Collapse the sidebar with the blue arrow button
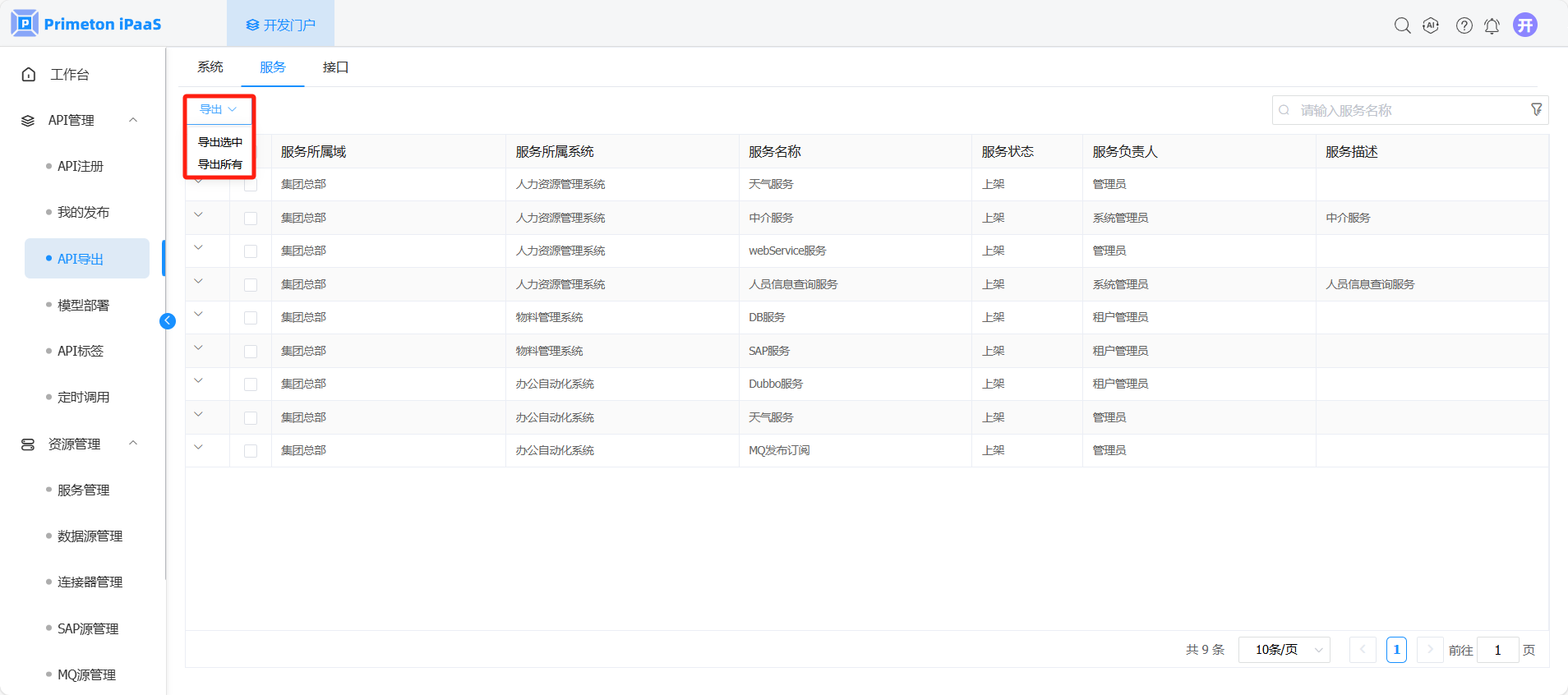This screenshot has height=695, width=1568. pos(168,321)
